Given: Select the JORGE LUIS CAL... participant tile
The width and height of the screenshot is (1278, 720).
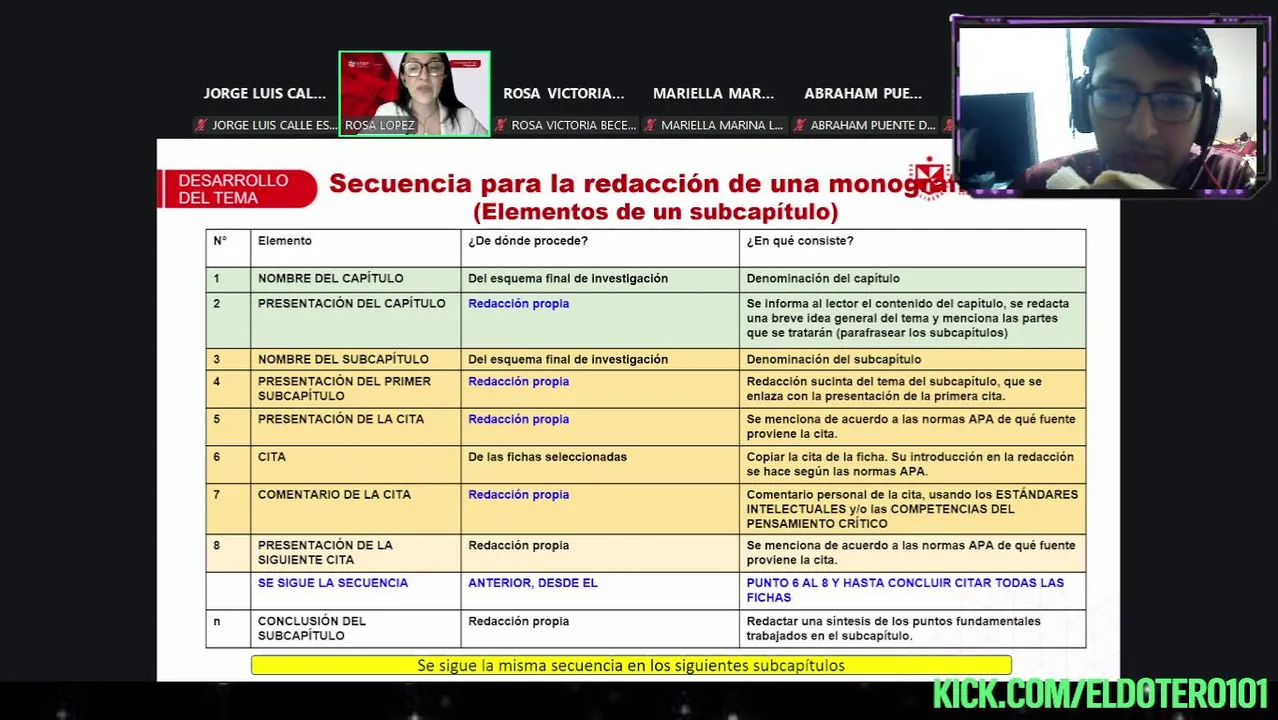Looking at the screenshot, I should pyautogui.click(x=265, y=94).
